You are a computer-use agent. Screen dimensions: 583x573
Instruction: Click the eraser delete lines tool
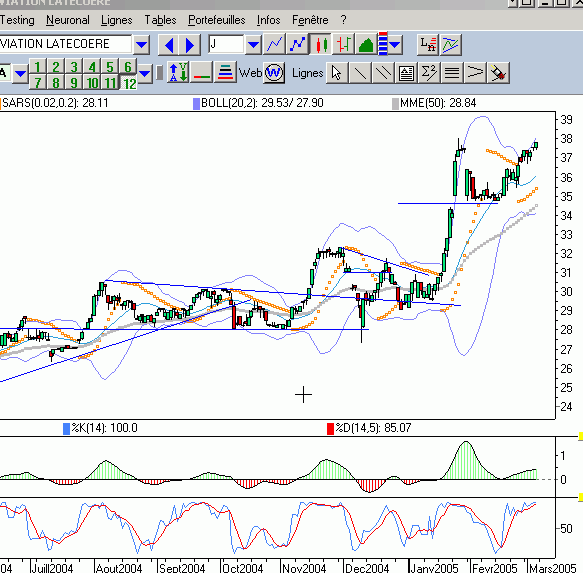(498, 73)
